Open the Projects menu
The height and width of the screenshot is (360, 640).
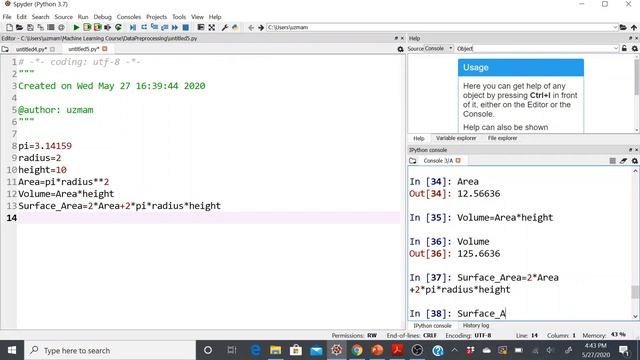click(156, 17)
